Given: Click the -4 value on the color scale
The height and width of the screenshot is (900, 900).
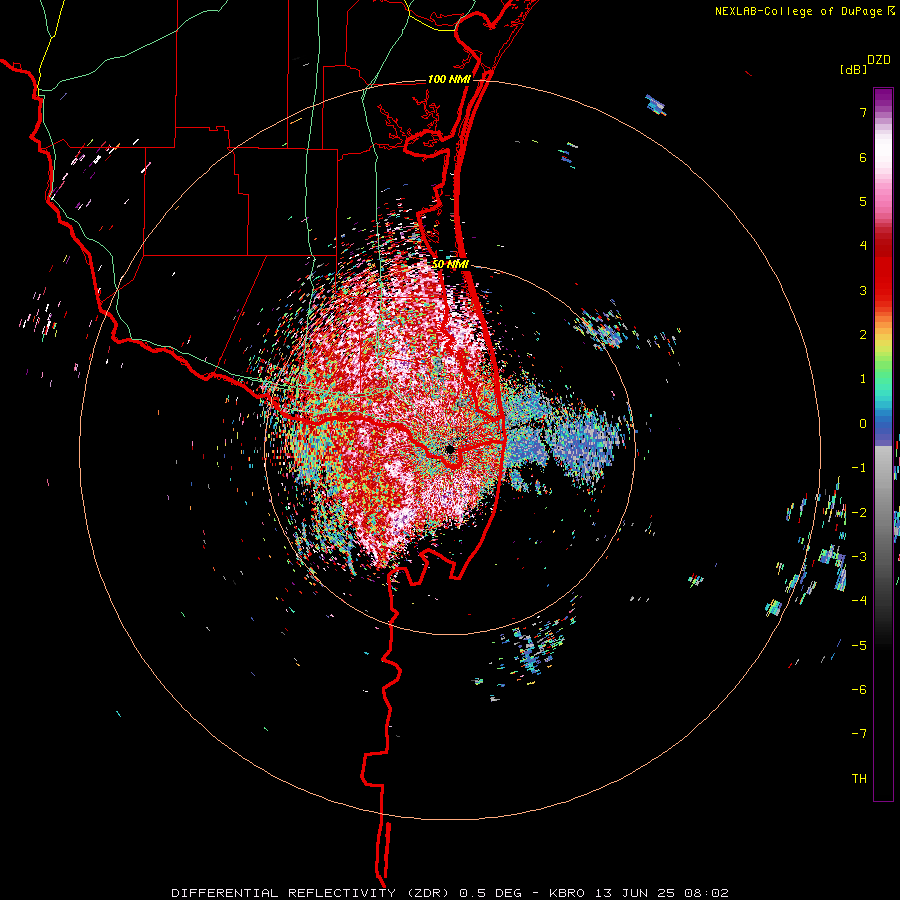Looking at the screenshot, I should [x=859, y=601].
